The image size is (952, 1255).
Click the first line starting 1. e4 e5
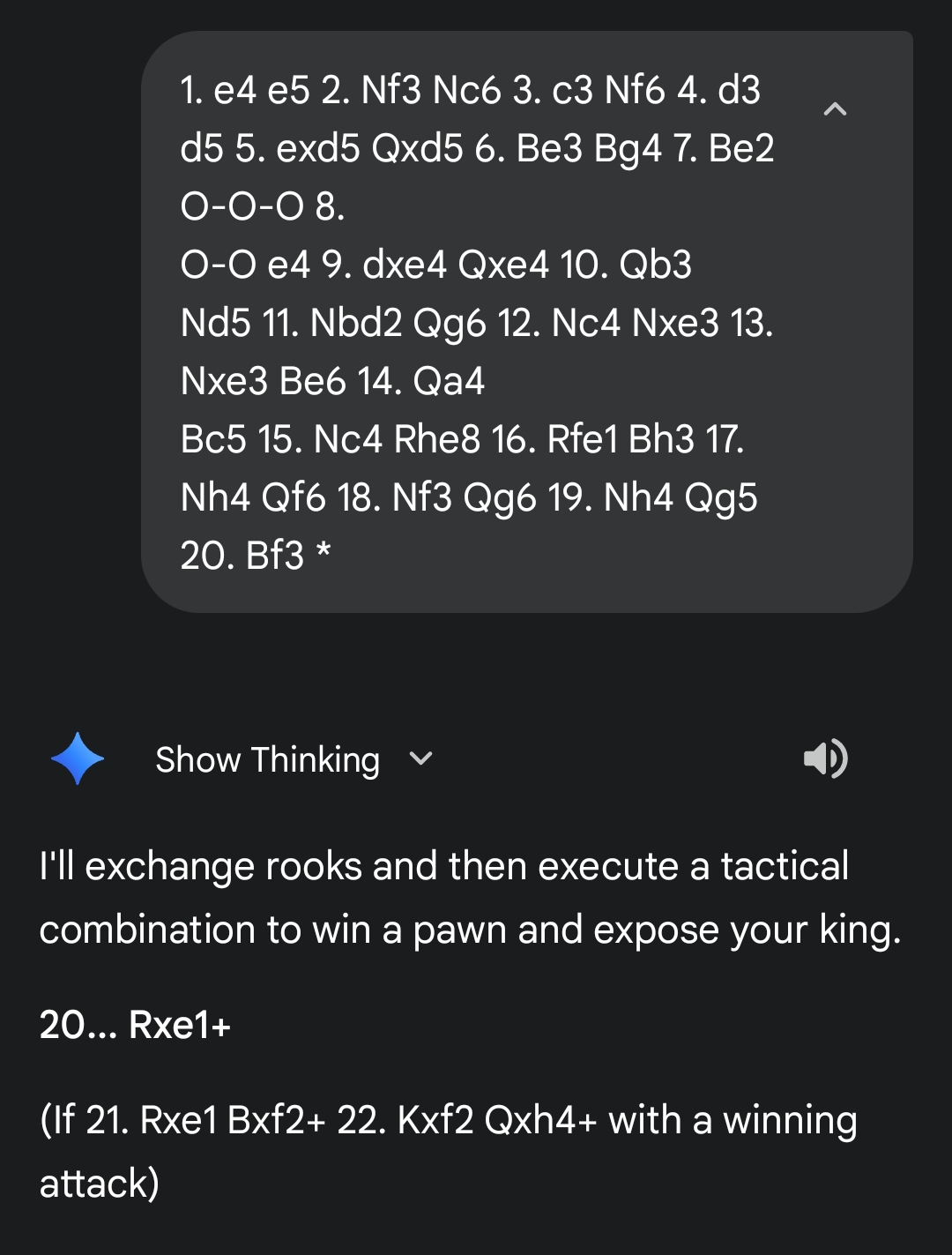470,90
